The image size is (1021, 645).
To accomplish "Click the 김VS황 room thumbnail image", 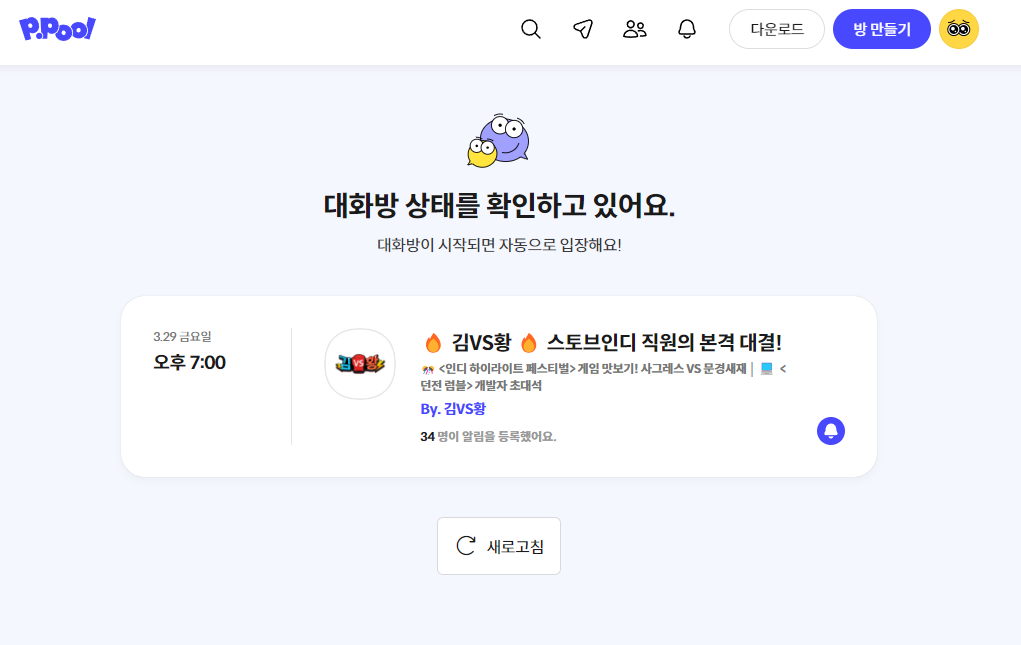I will [360, 364].
